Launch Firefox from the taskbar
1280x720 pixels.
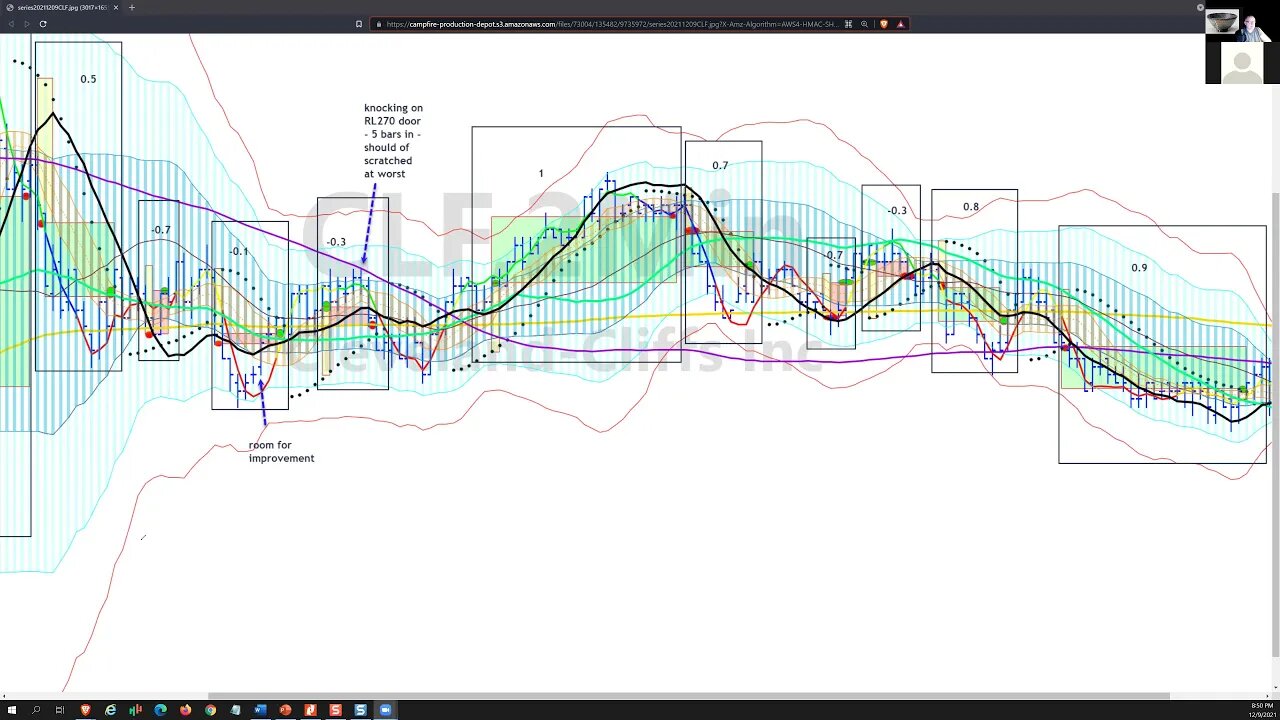[185, 710]
